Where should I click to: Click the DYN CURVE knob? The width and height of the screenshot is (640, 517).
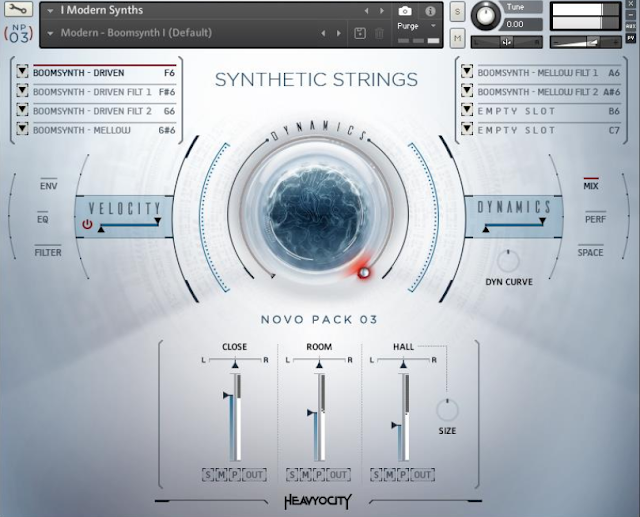508,261
